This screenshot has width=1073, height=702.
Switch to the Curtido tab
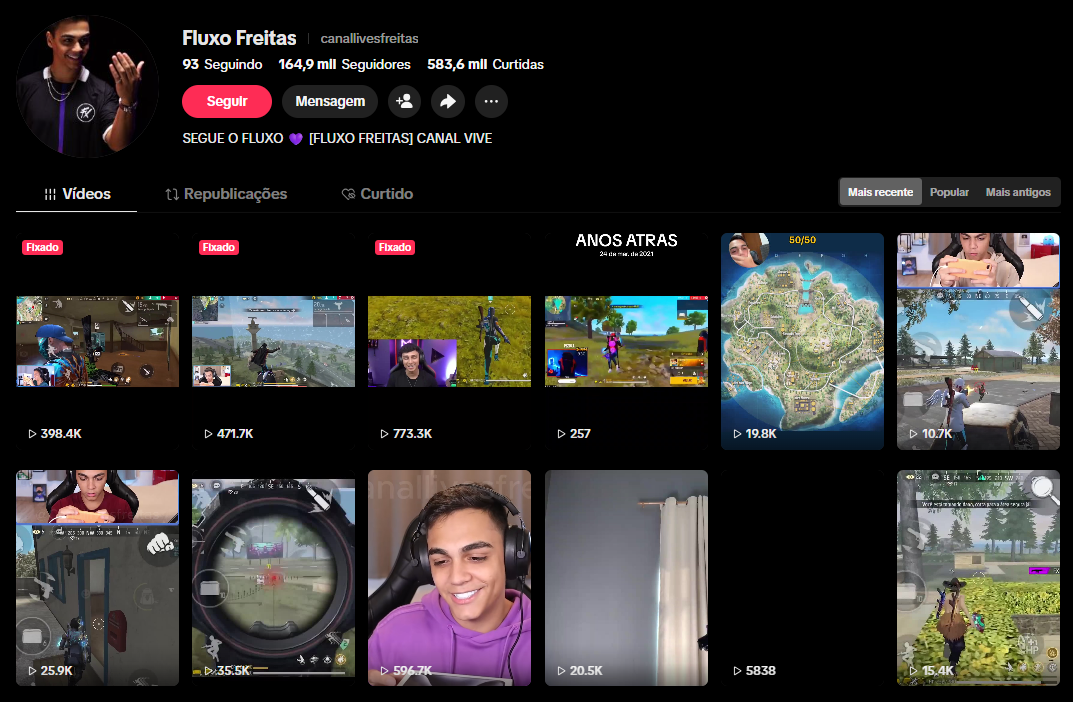(378, 194)
